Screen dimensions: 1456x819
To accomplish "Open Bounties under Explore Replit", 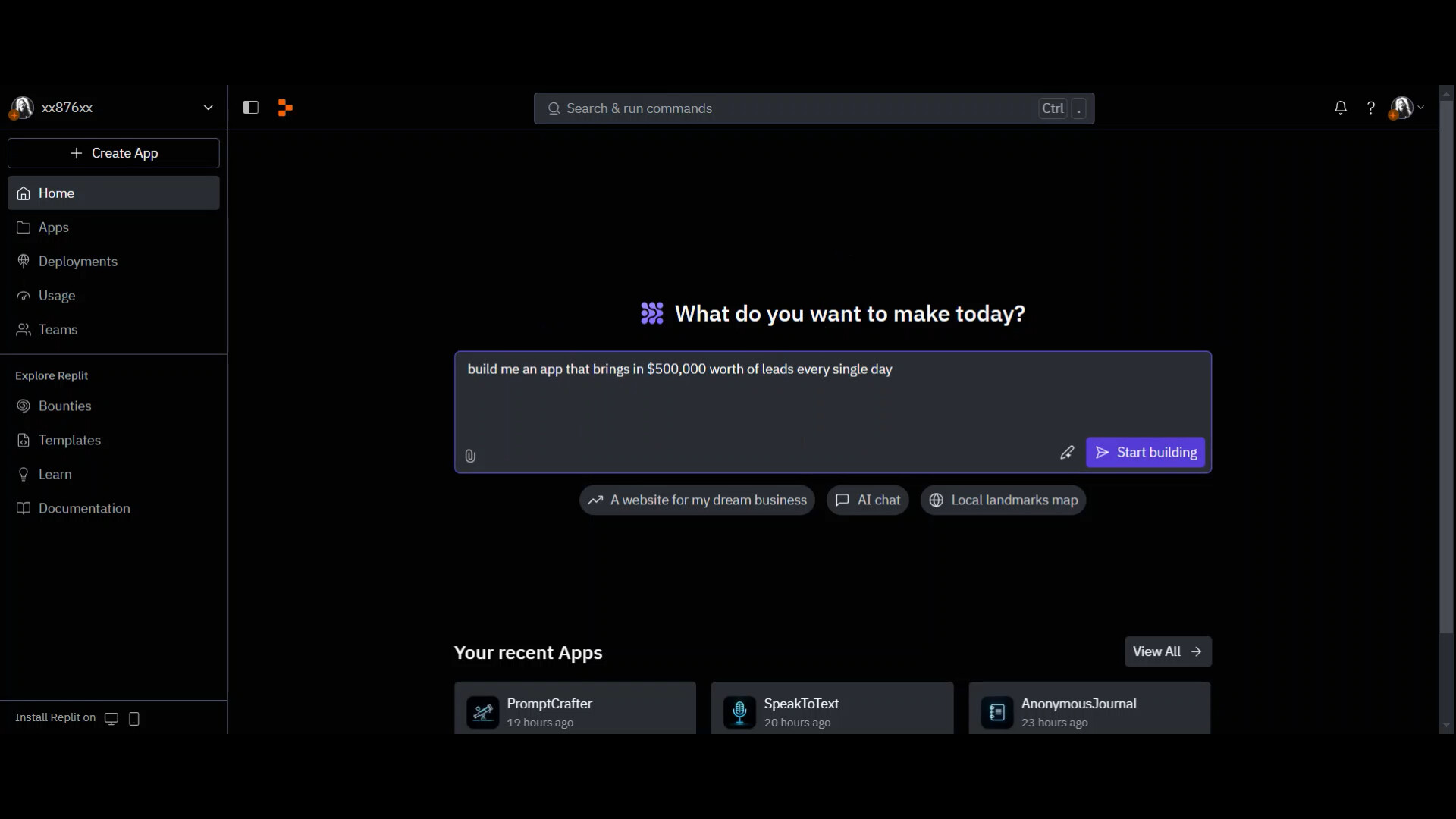I will 114,406.
